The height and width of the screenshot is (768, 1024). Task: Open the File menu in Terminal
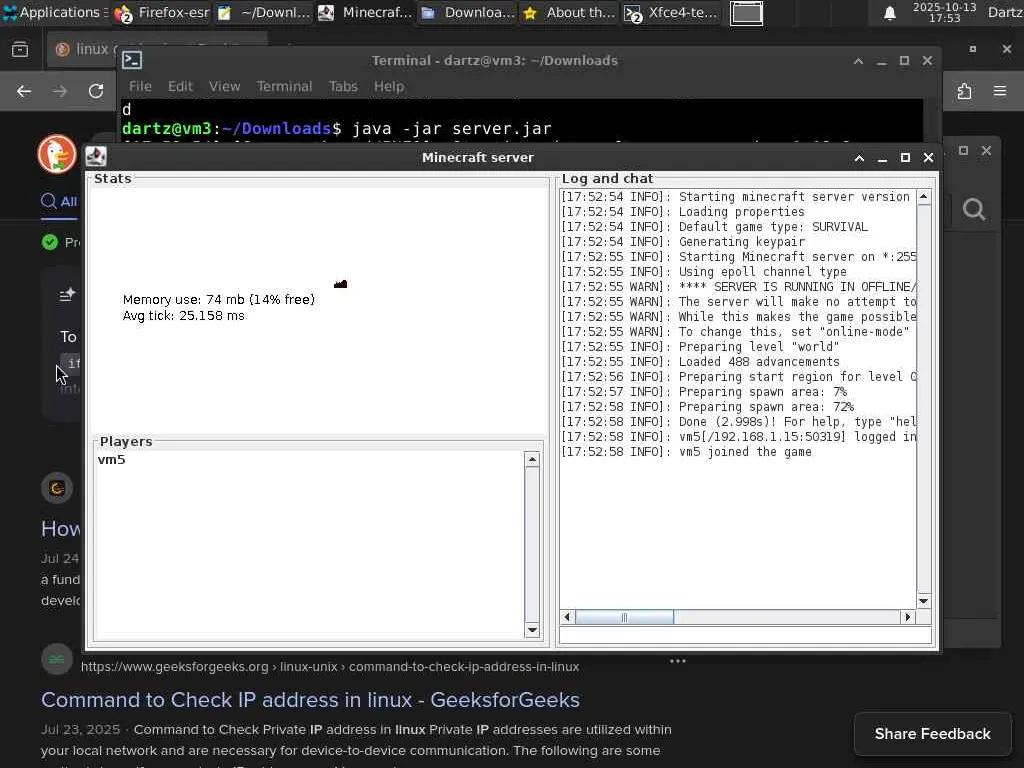pos(140,86)
